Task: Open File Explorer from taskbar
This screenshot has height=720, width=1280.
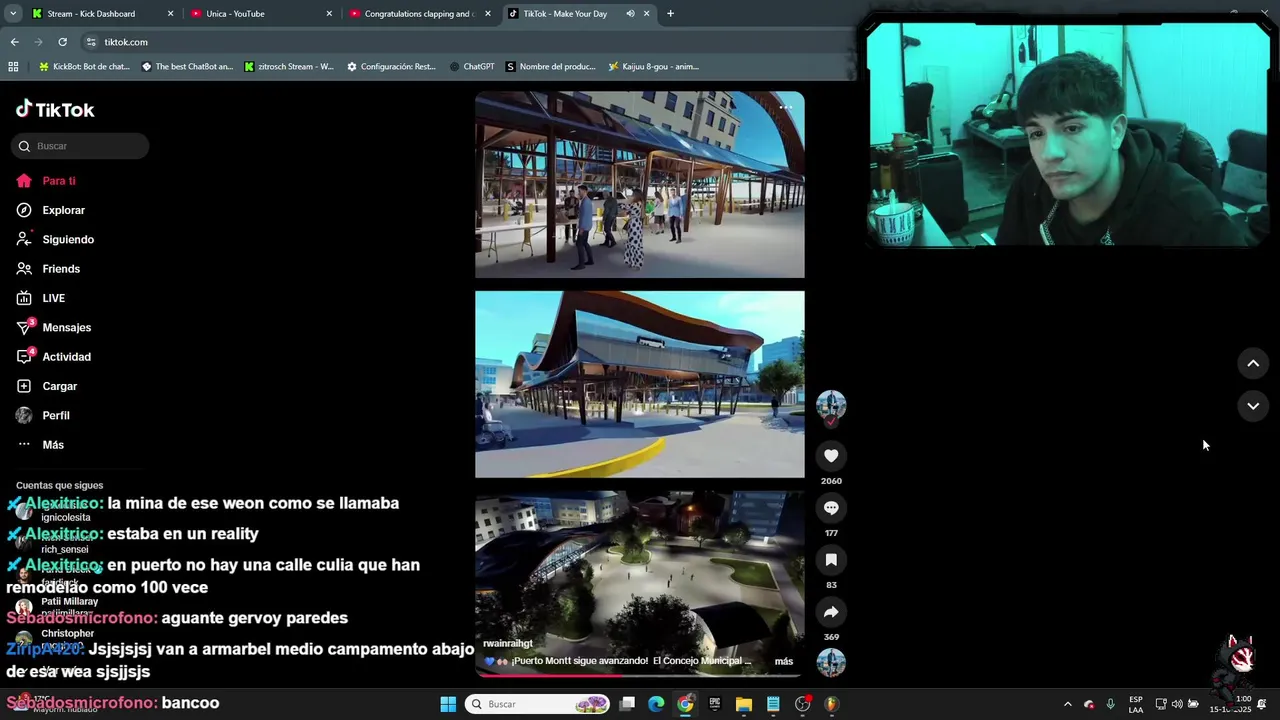Action: click(x=744, y=704)
